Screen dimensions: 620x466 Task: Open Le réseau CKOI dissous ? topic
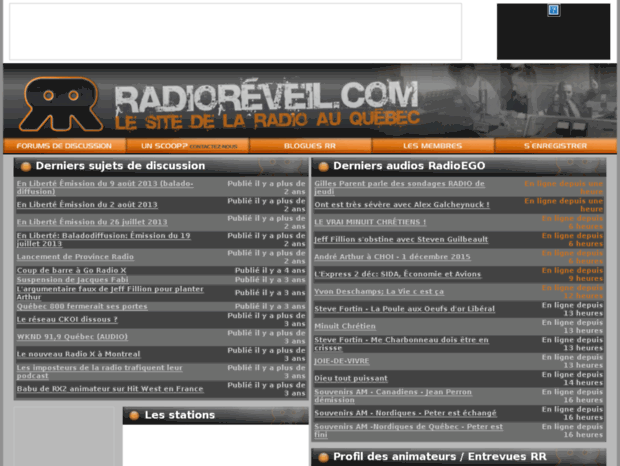[67, 319]
